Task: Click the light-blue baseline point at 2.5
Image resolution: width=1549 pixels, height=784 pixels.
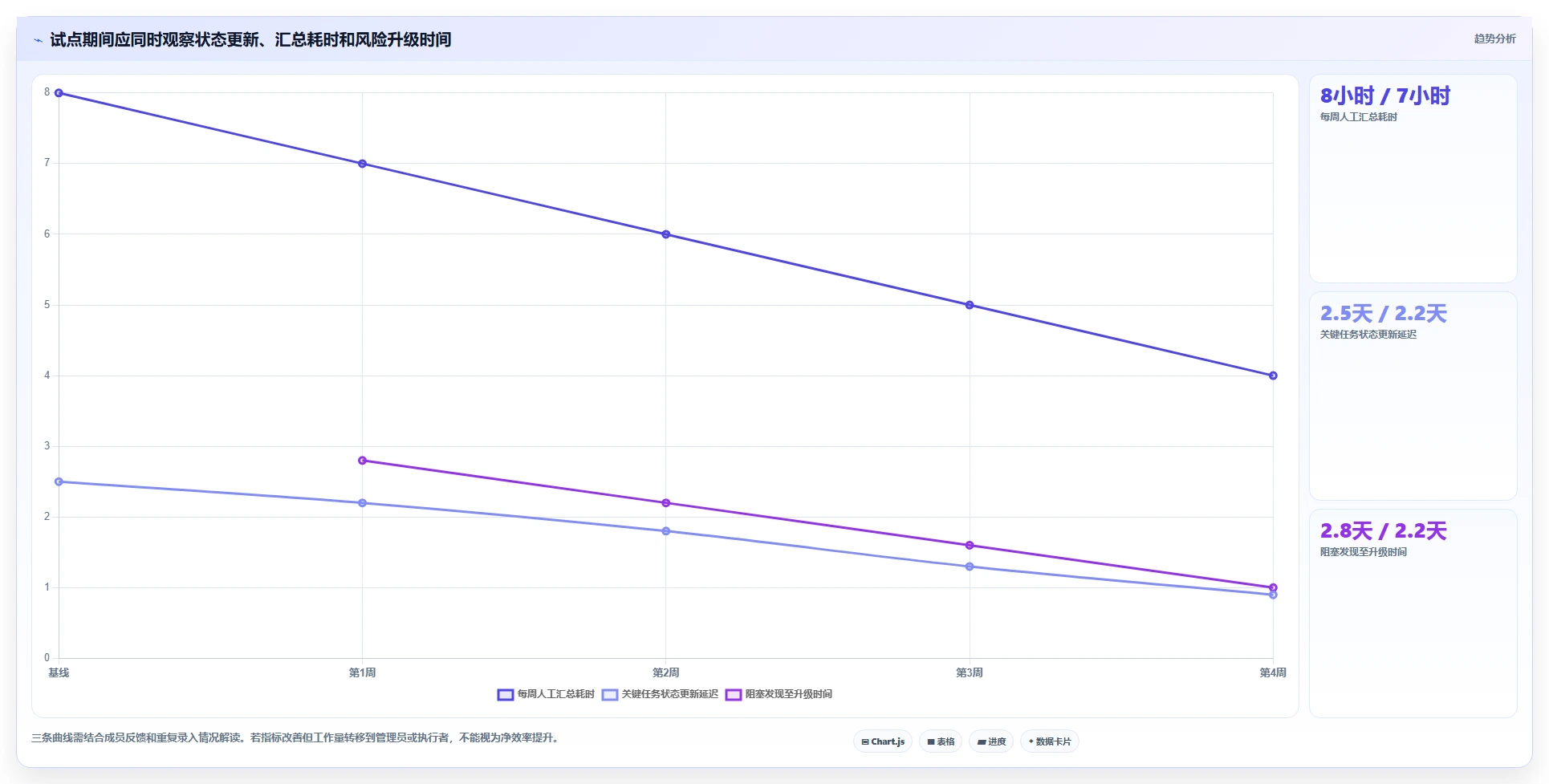Action: [59, 481]
